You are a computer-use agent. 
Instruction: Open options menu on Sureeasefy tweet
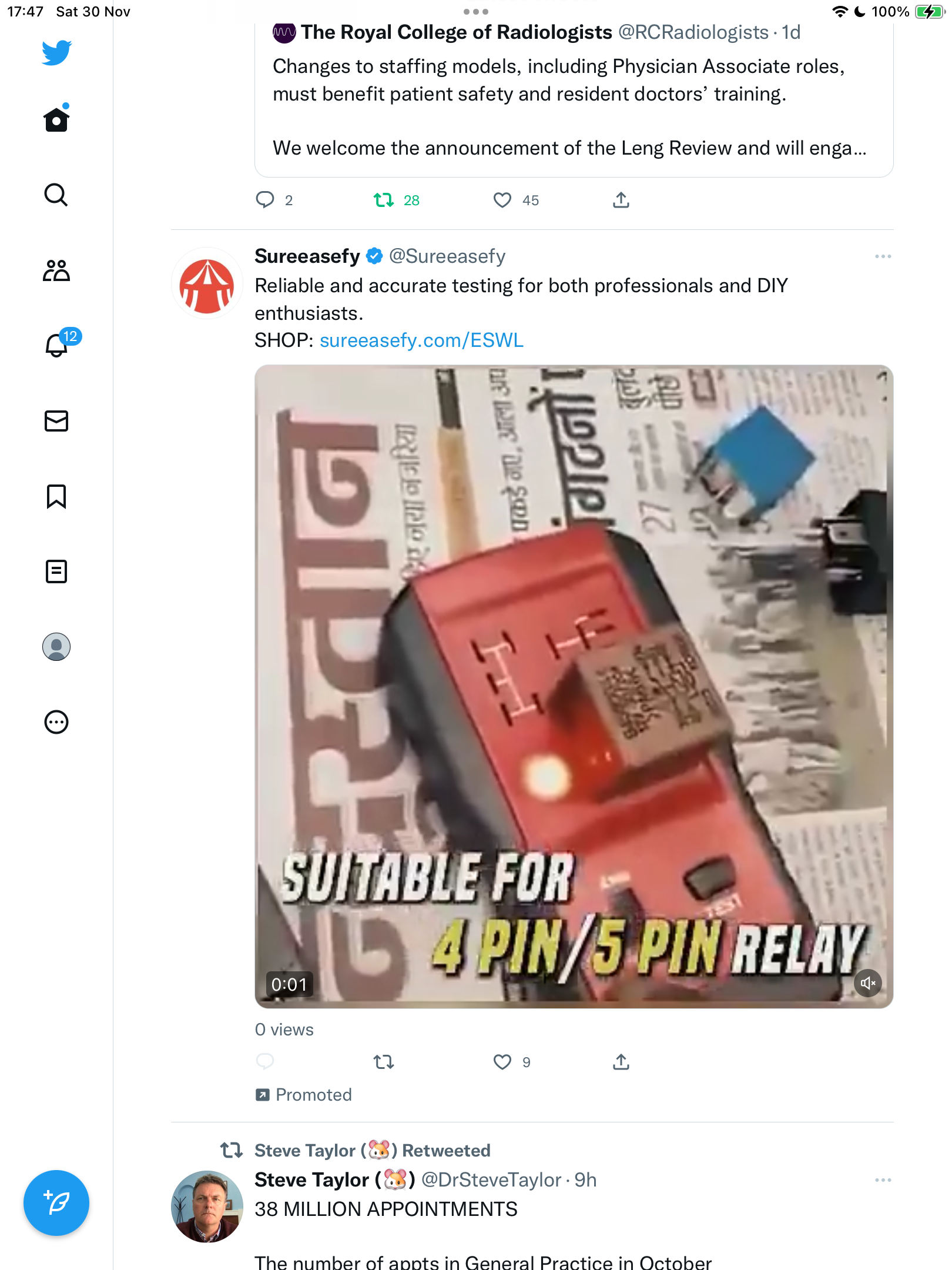click(x=883, y=256)
